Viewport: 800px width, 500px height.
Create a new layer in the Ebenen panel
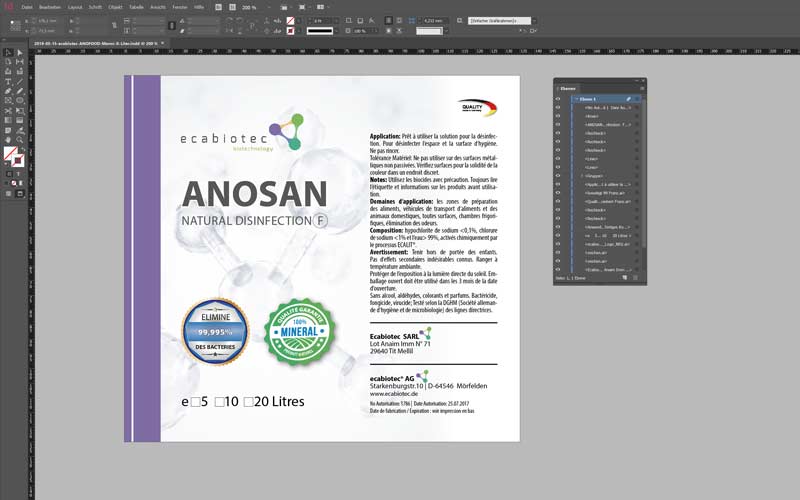(624, 278)
